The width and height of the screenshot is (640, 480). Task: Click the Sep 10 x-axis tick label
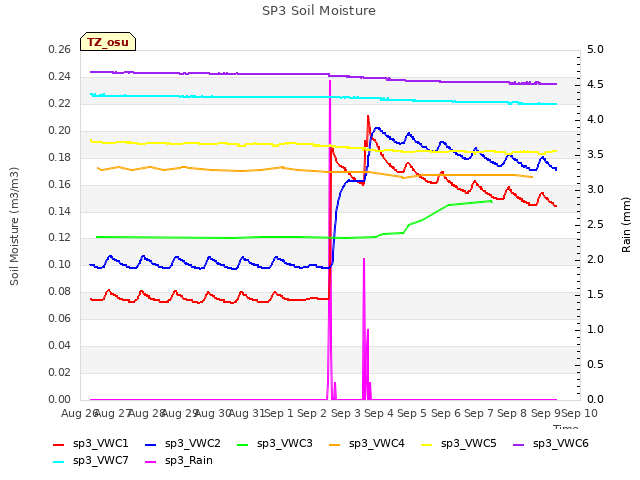pyautogui.click(x=580, y=413)
